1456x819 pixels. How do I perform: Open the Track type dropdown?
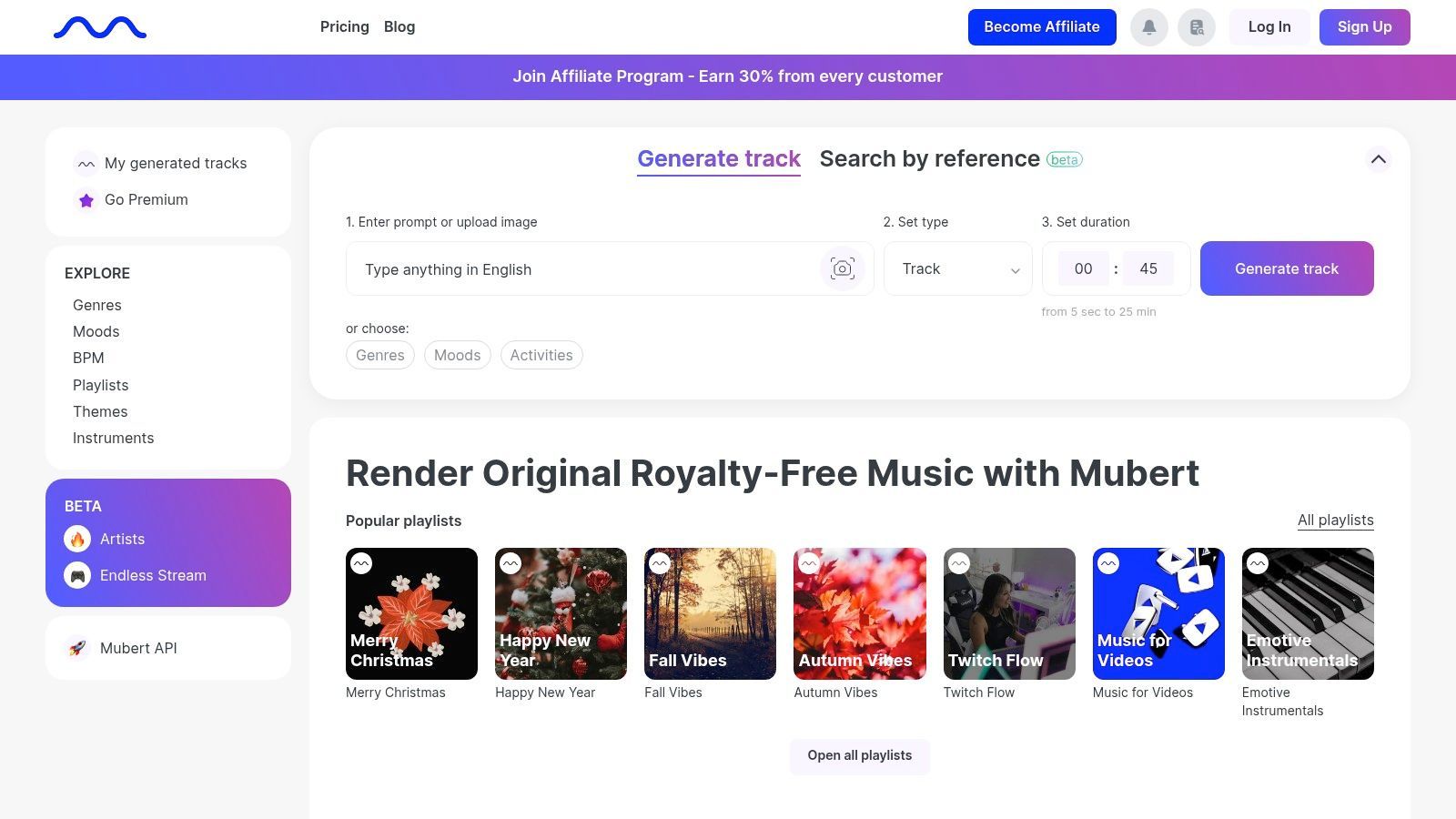pos(958,268)
